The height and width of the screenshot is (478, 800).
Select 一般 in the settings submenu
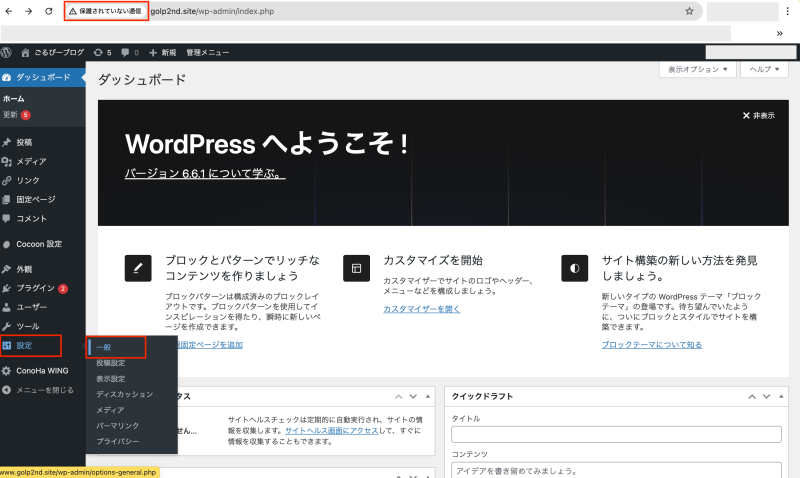[x=104, y=347]
